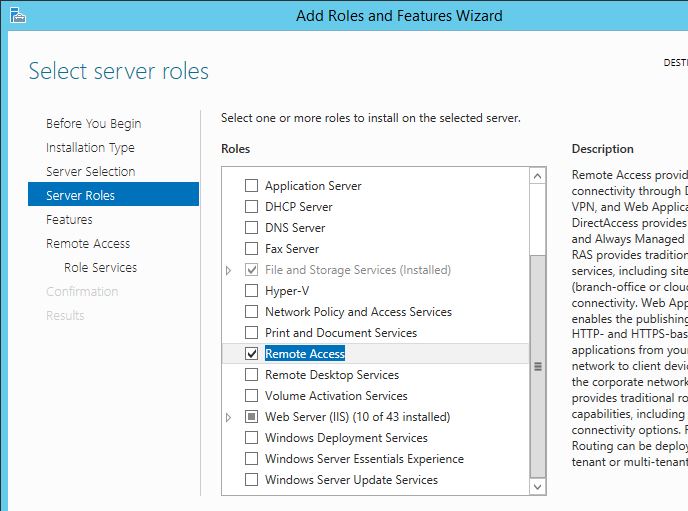Check the Application Server role
688x511 pixels.
pos(251,186)
